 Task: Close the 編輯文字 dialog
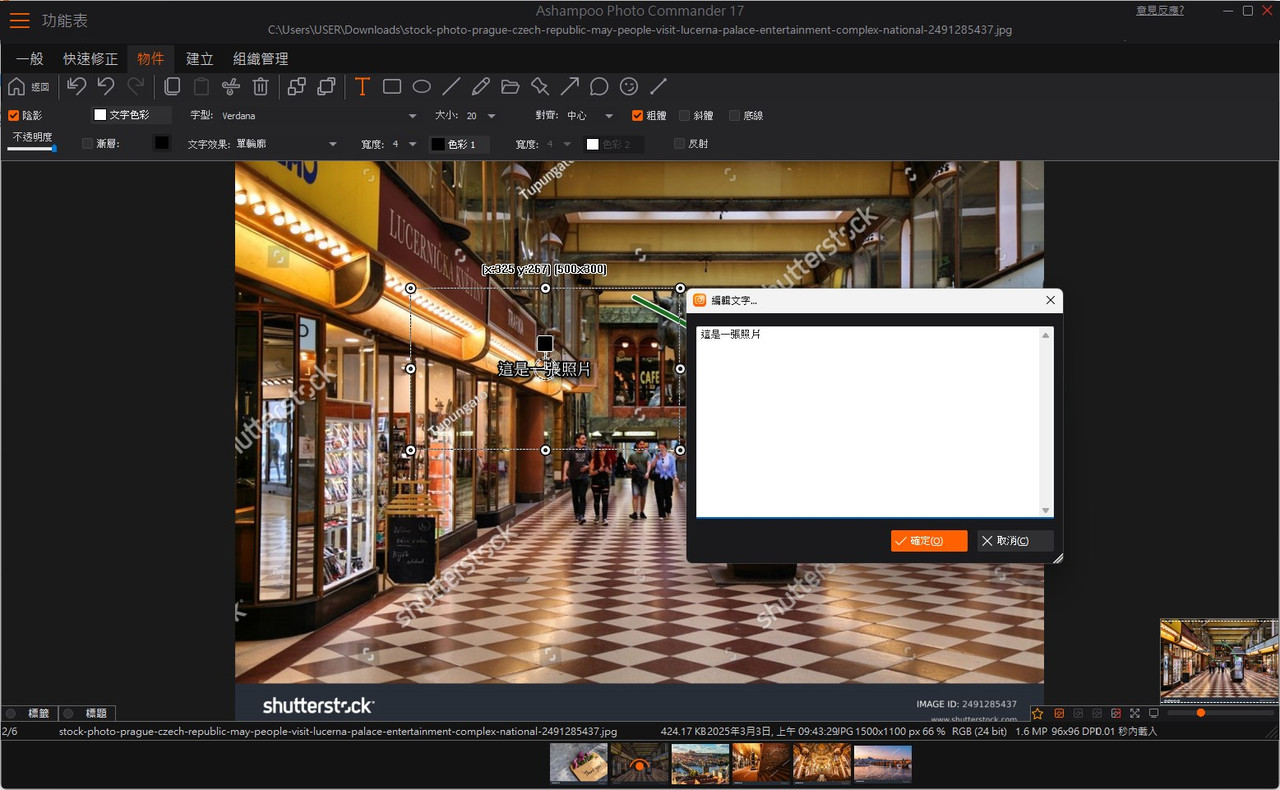pyautogui.click(x=1050, y=300)
